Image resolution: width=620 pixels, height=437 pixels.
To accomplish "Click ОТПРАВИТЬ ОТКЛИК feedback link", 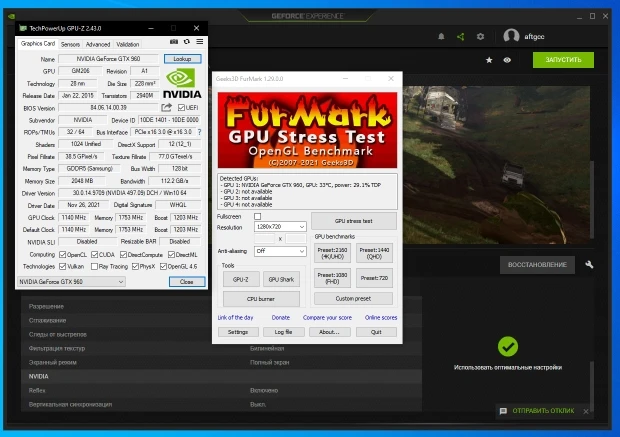I will 543,411.
